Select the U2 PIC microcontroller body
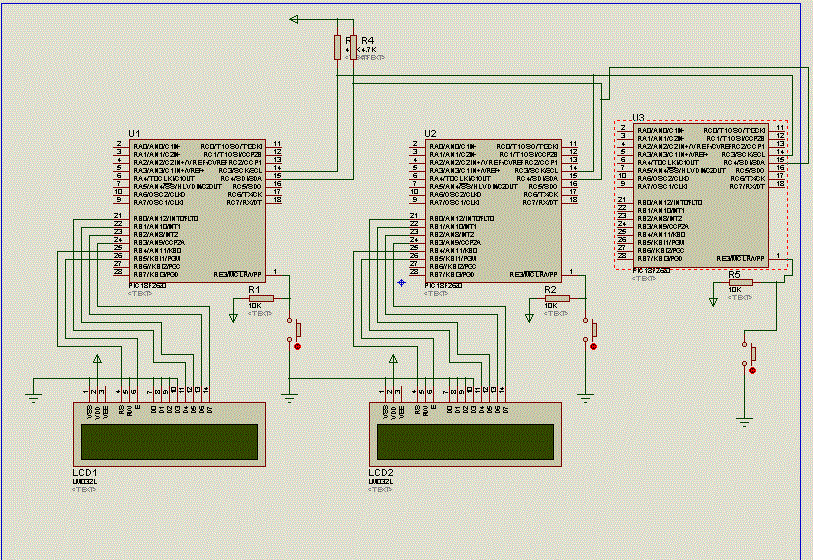Image resolution: width=813 pixels, height=560 pixels. pyautogui.click(x=494, y=210)
